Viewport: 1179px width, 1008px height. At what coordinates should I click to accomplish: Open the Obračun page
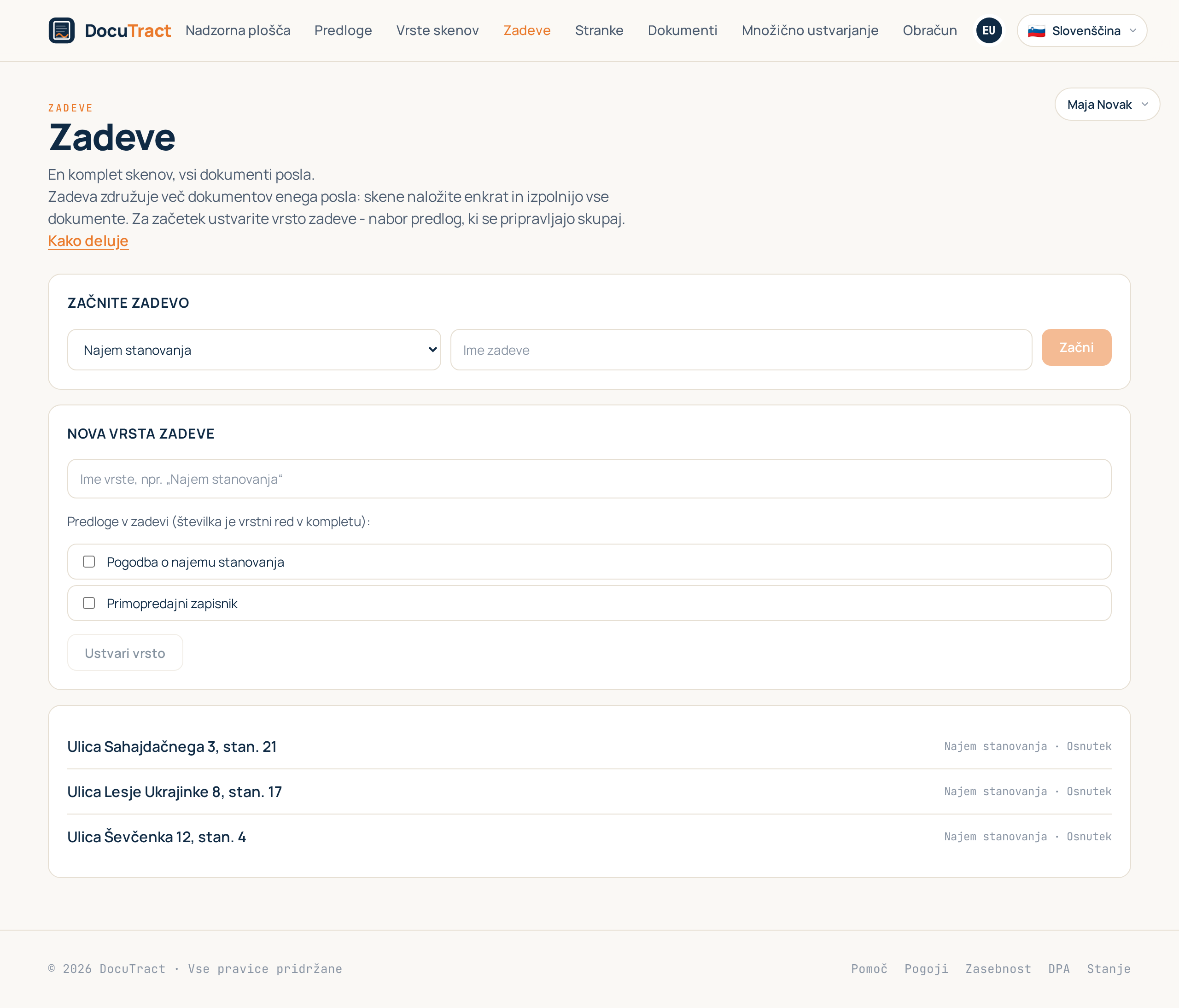[x=930, y=30]
